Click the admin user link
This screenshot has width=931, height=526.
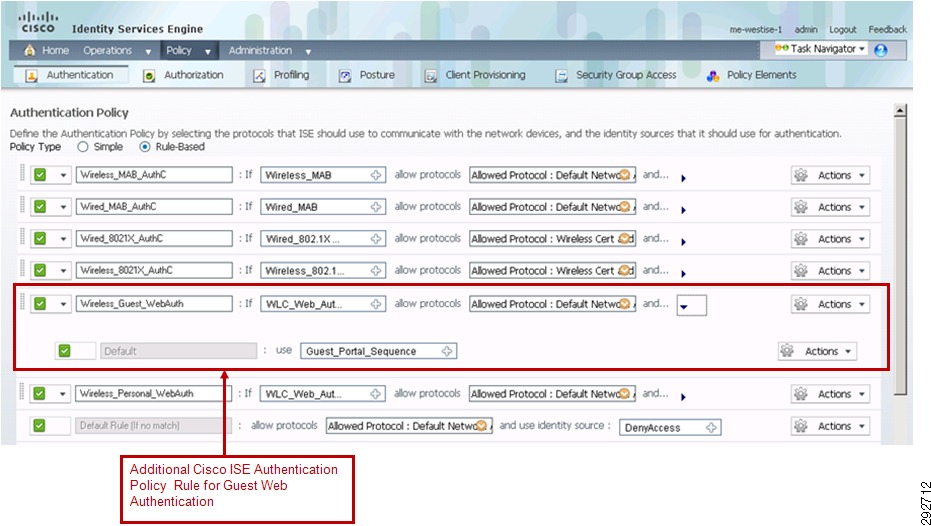coord(806,30)
